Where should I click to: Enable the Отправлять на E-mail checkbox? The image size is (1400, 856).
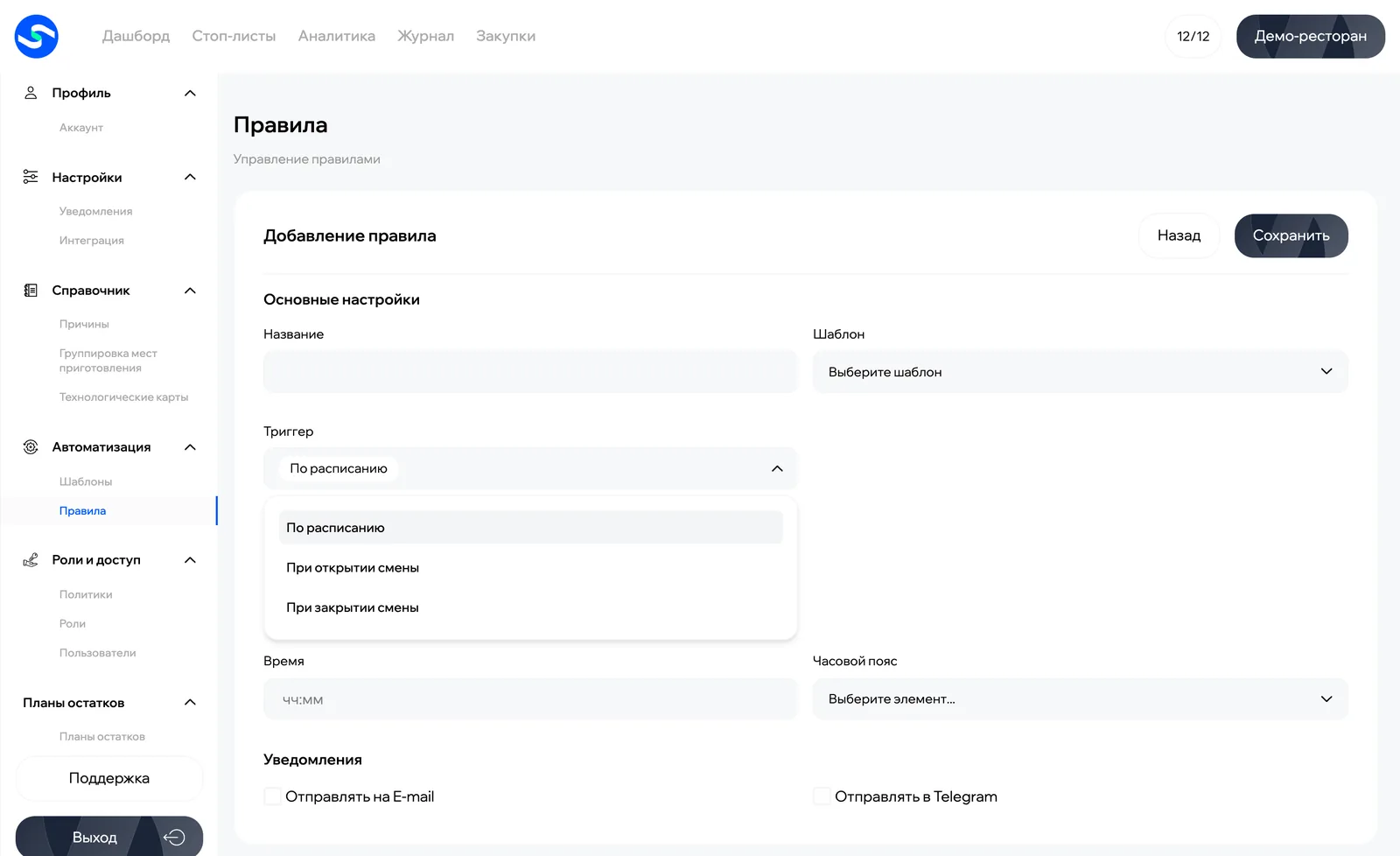pyautogui.click(x=273, y=796)
